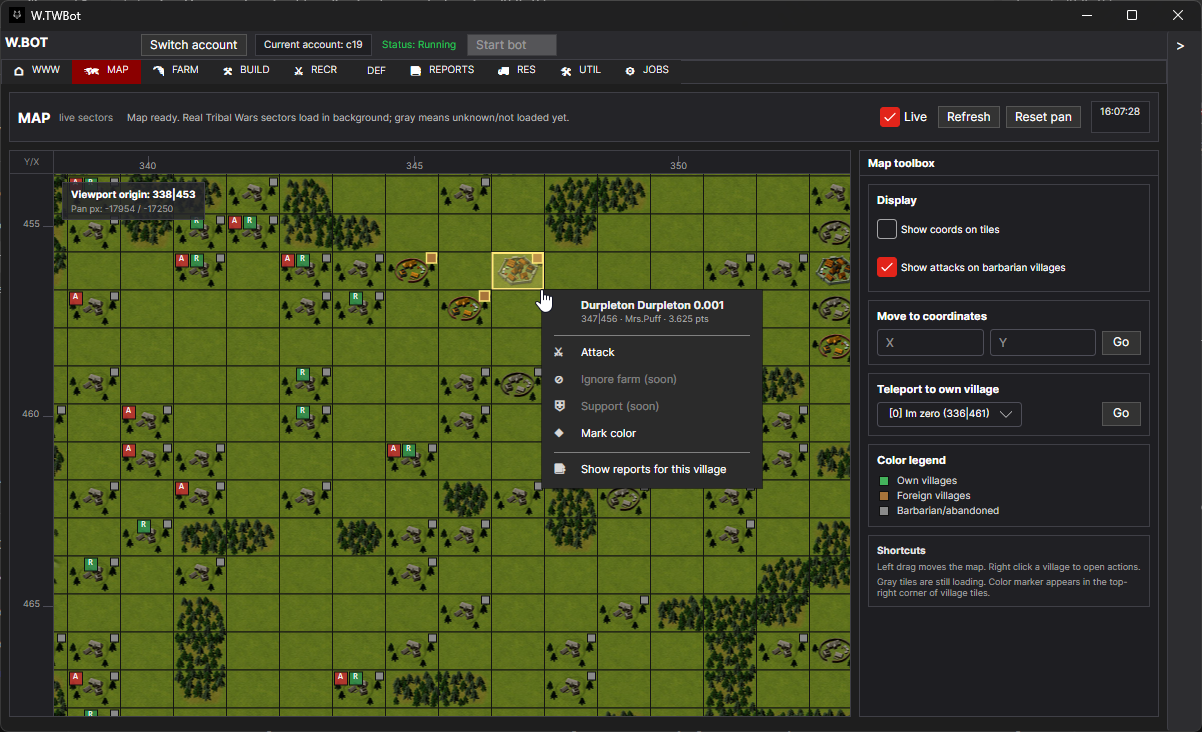Click the Start bot button
This screenshot has width=1202, height=732.
coord(512,45)
